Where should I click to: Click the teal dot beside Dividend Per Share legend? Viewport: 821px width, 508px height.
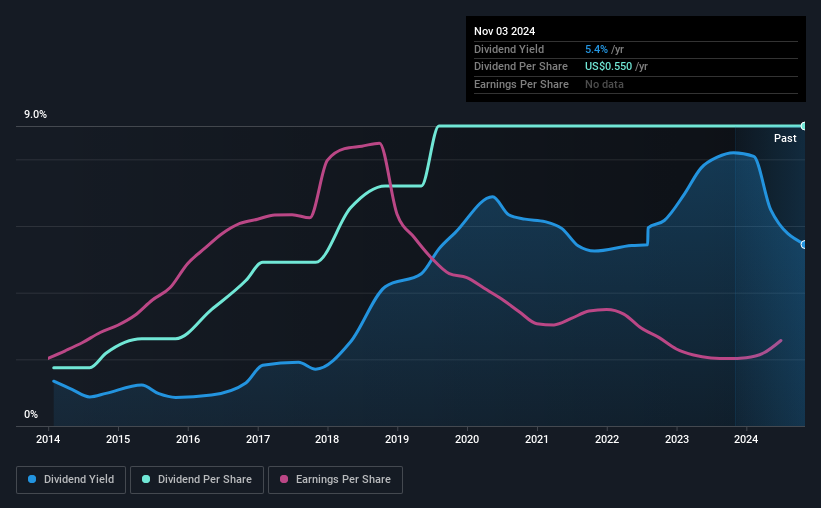[x=146, y=480]
